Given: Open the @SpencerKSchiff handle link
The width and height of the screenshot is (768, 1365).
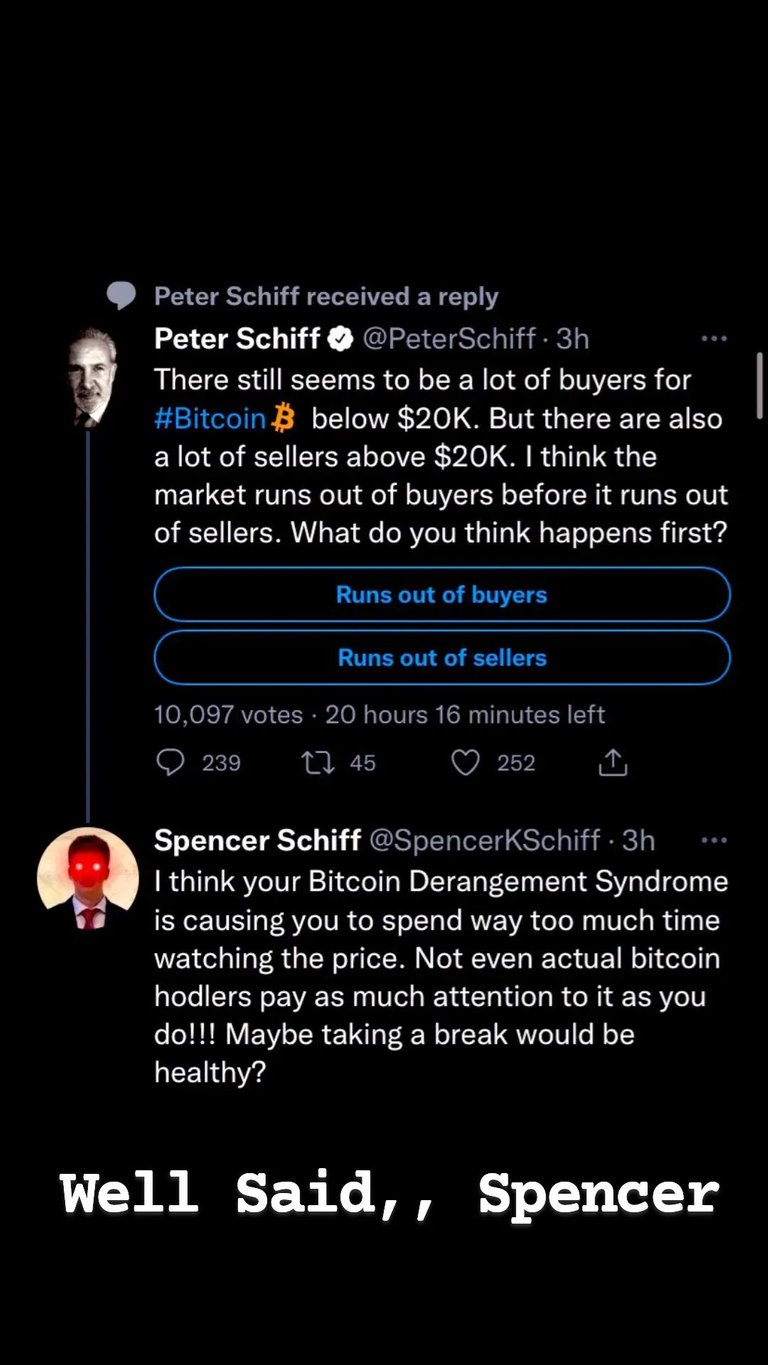Looking at the screenshot, I should [485, 840].
